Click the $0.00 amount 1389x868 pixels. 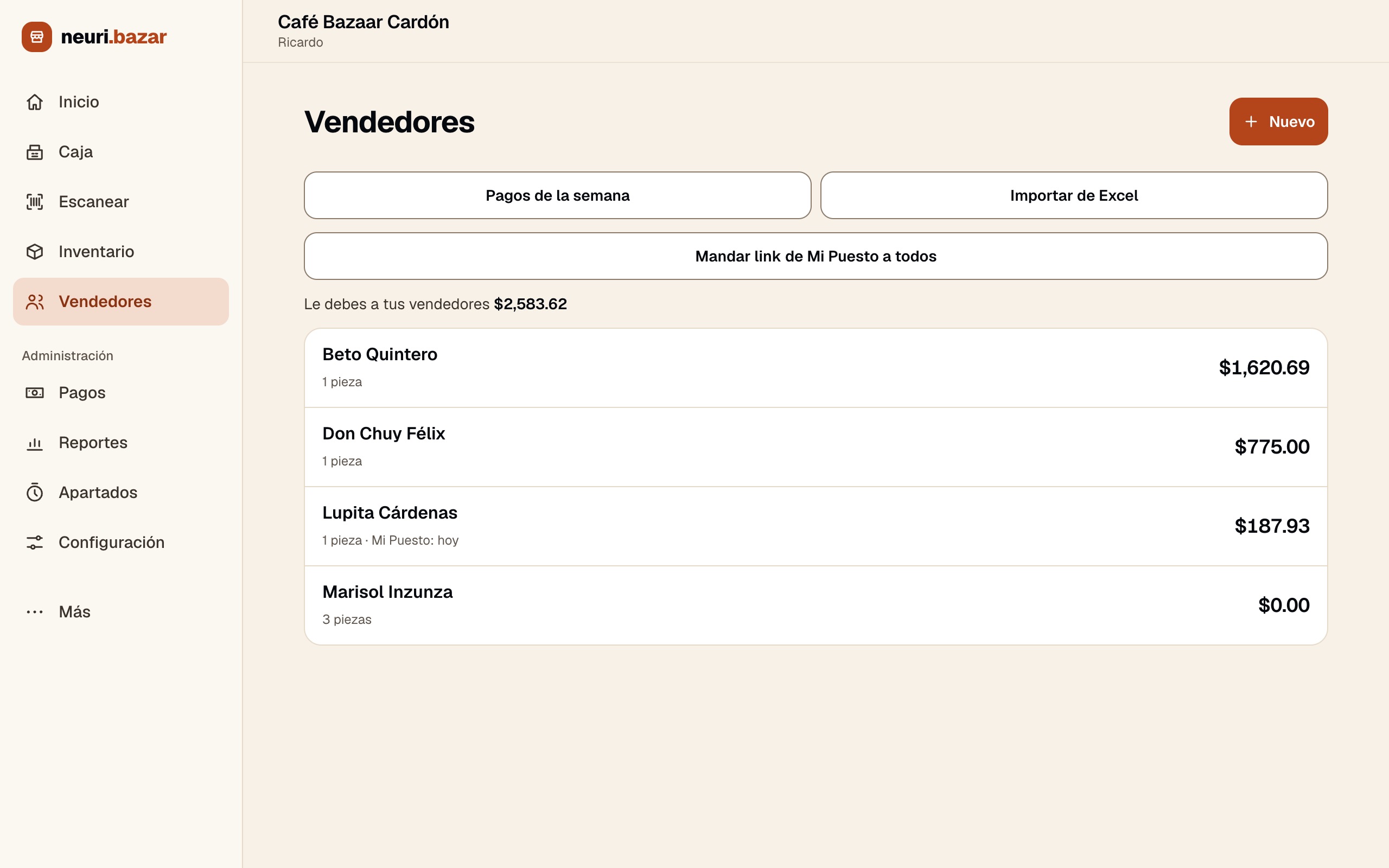coord(1284,605)
